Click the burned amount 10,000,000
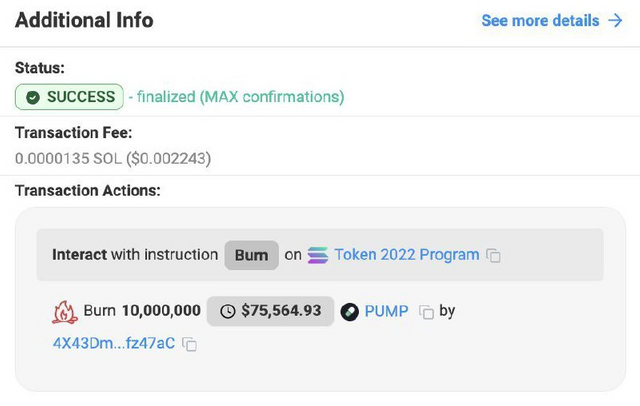The height and width of the screenshot is (406, 640). (x=161, y=311)
